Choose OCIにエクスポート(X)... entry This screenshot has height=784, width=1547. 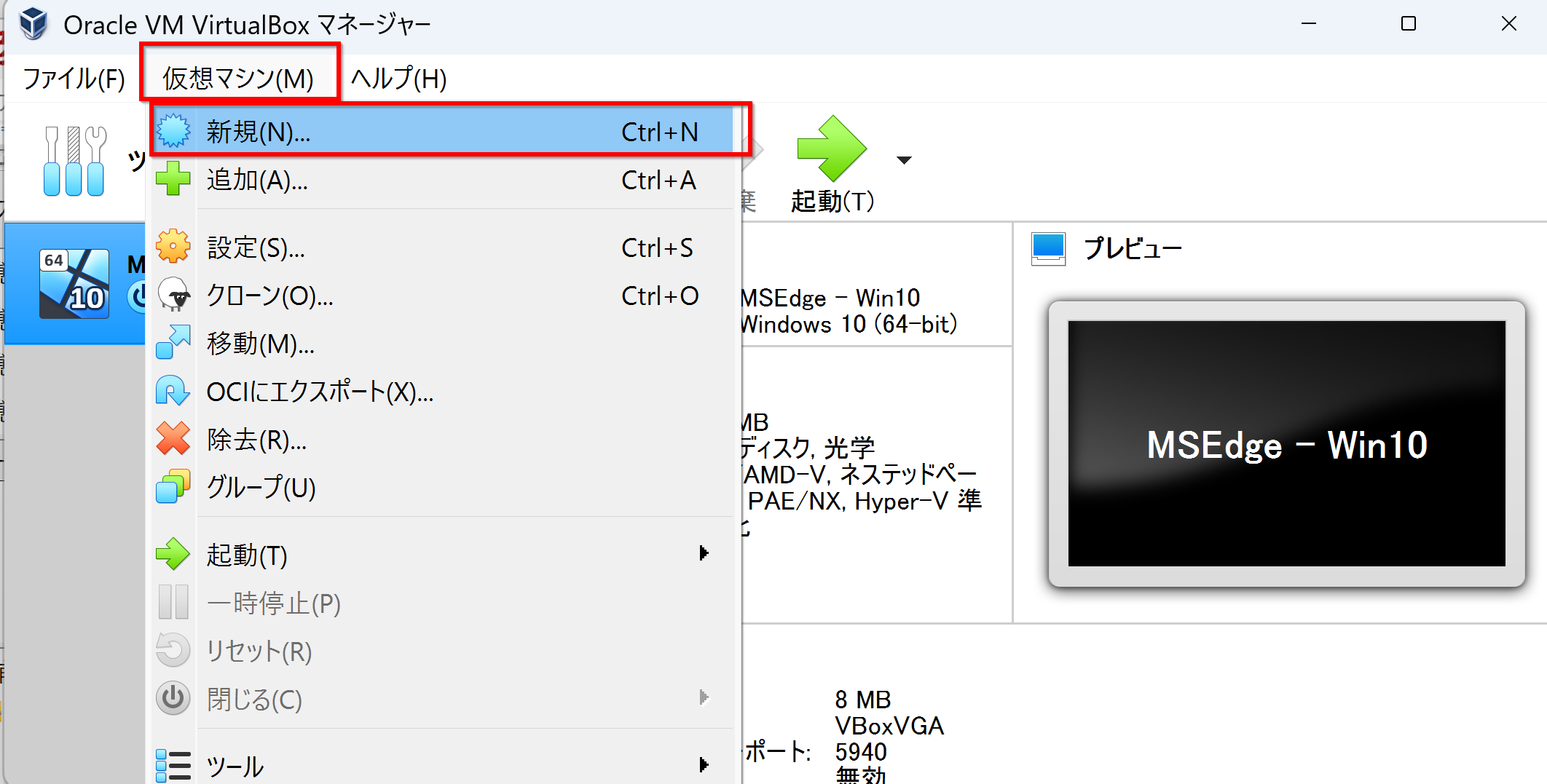(x=443, y=392)
